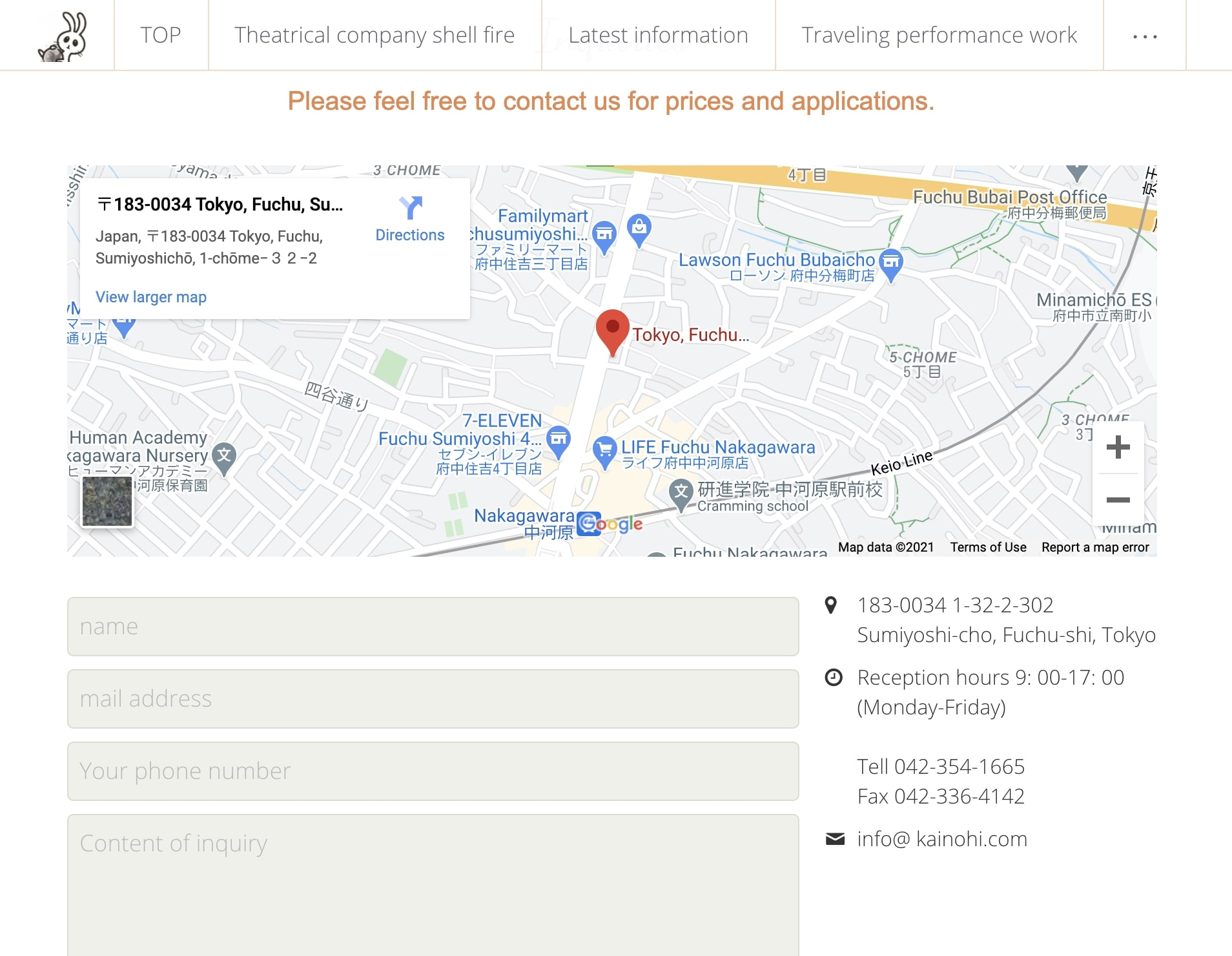Screen dimensions: 1232x956
Task: Expand the three-dot overflow navigation menu
Action: (1144, 36)
